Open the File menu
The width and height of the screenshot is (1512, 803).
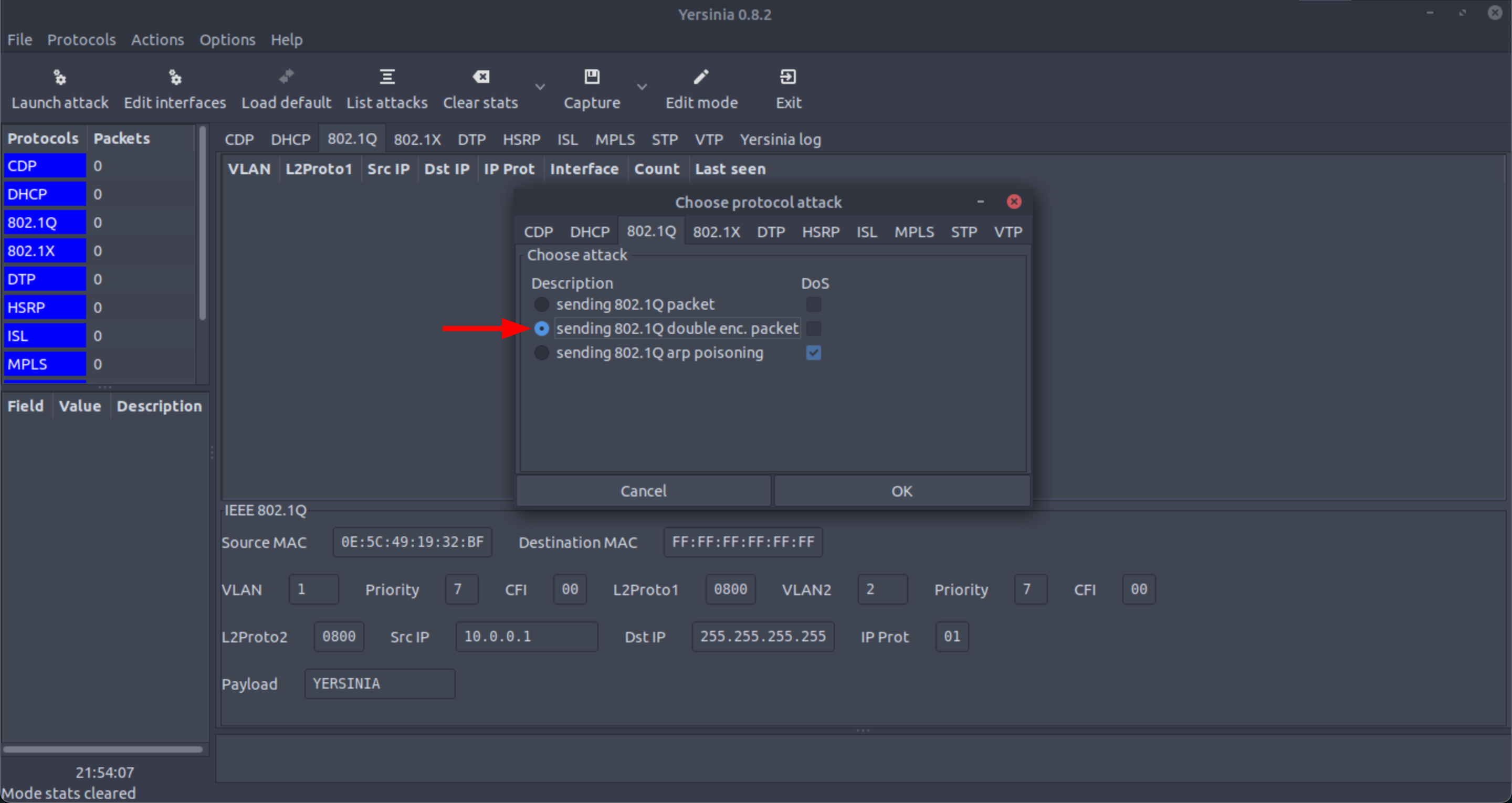coord(20,39)
